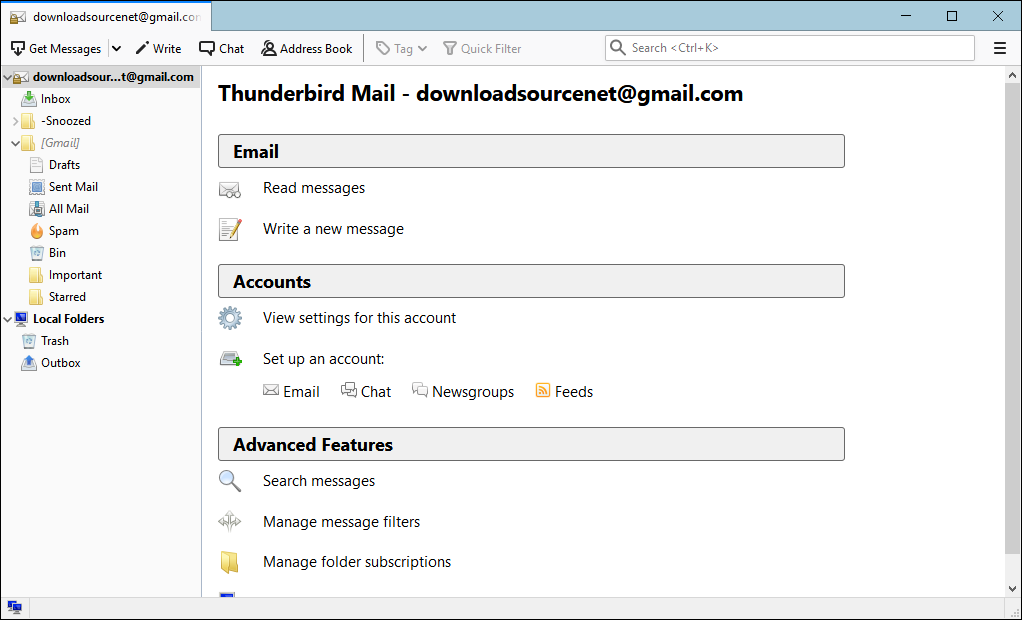Image resolution: width=1022 pixels, height=620 pixels.
Task: Open the hamburger application menu
Action: pyautogui.click(x=1000, y=48)
